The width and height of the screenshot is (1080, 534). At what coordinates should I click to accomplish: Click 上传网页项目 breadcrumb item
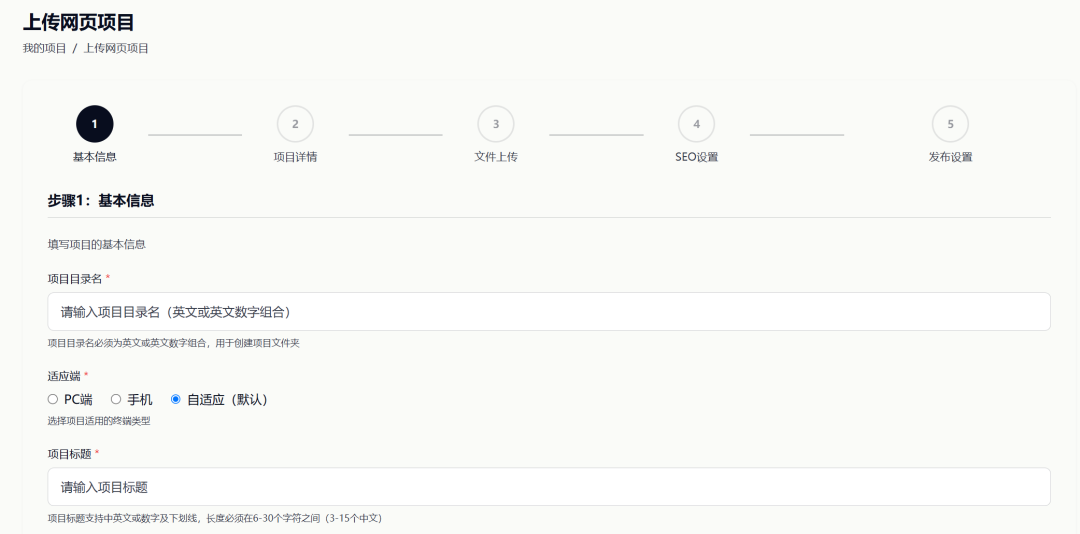click(x=116, y=48)
